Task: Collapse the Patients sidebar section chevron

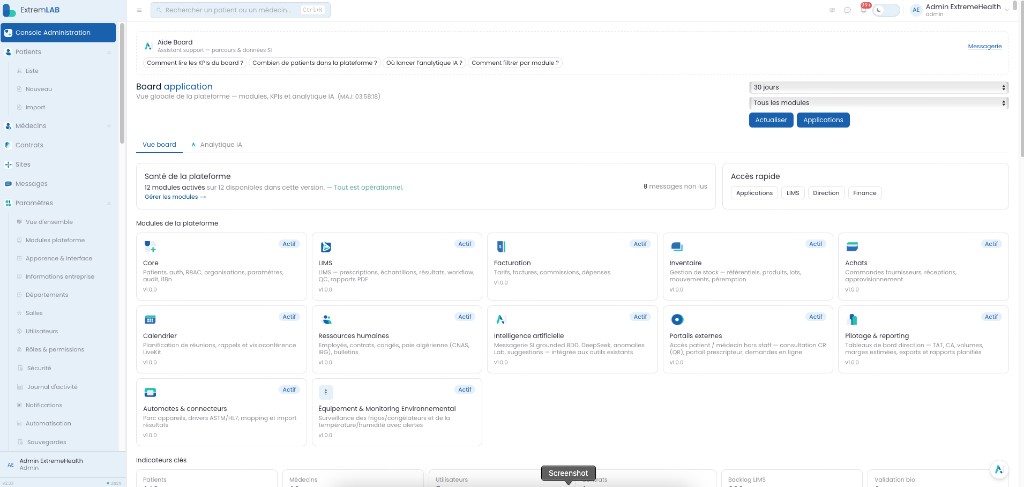Action: pyautogui.click(x=109, y=52)
